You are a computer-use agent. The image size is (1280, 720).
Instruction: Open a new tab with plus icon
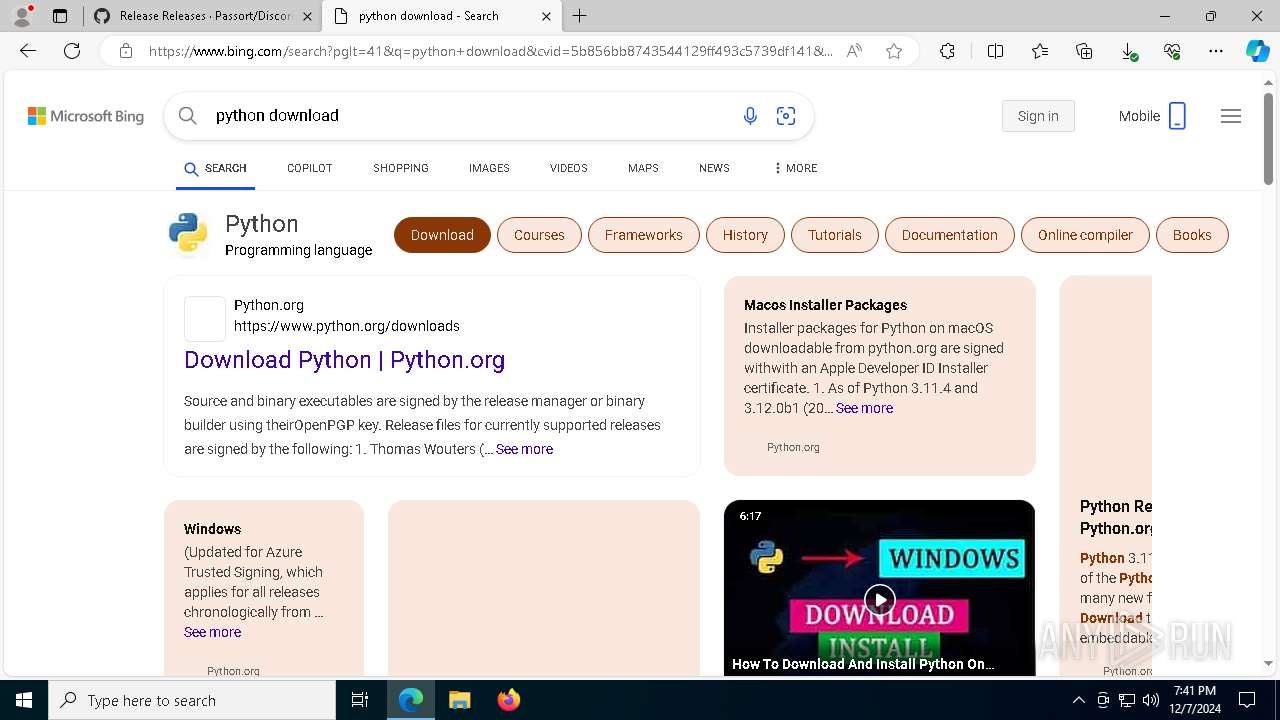580,16
